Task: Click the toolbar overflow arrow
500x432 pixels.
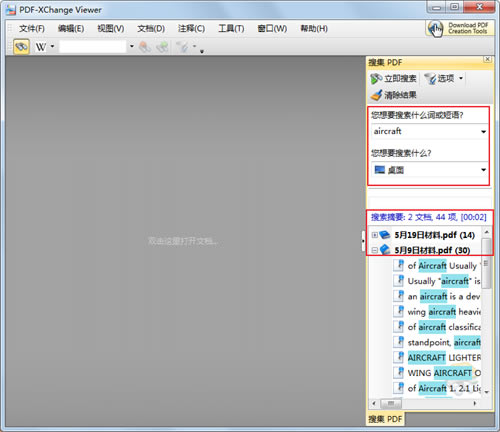Action: click(x=202, y=51)
